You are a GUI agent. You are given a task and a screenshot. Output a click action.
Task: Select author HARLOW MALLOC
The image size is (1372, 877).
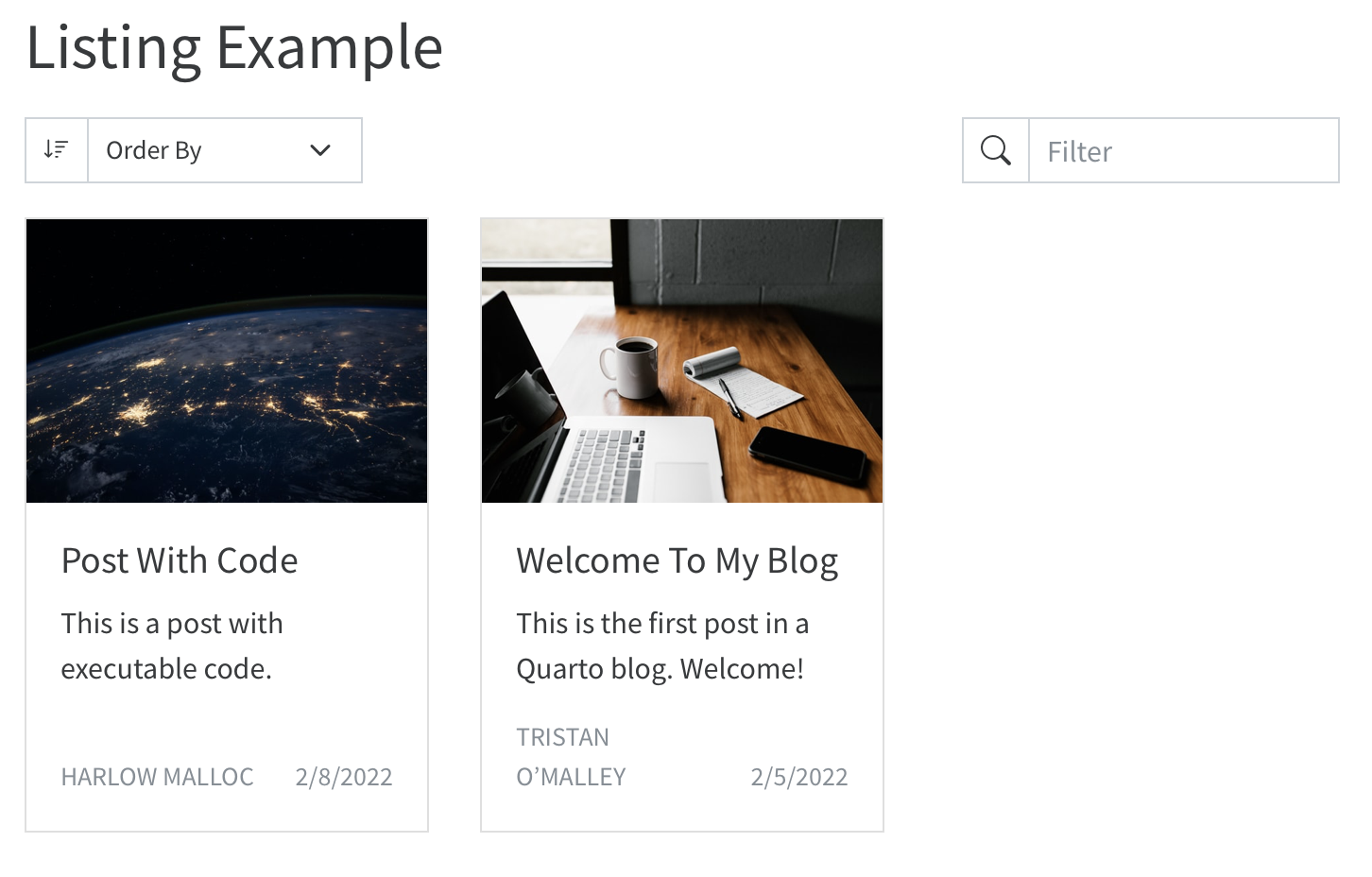tap(157, 776)
